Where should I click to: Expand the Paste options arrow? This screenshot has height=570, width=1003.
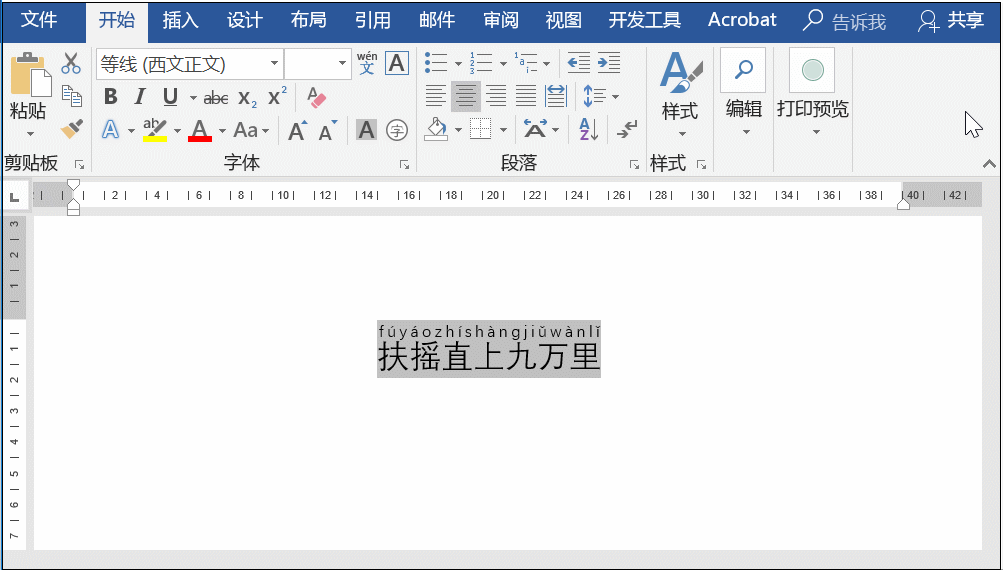click(30, 134)
